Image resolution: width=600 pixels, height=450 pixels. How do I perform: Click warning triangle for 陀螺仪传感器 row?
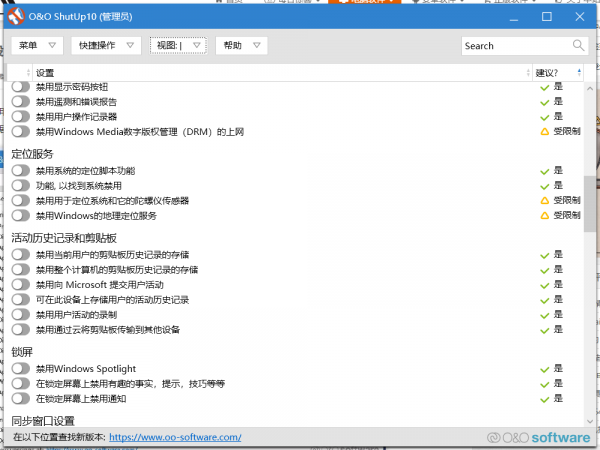545,201
